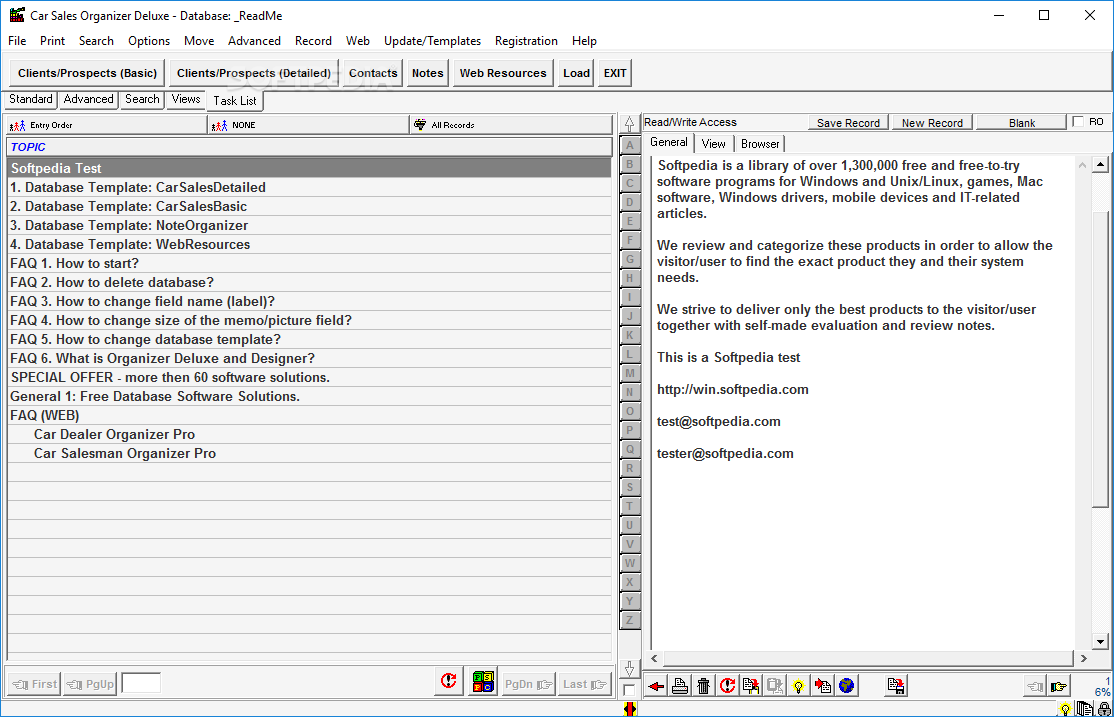The height and width of the screenshot is (717, 1114).
Task: Click the copy record document icon
Action: (x=751, y=686)
